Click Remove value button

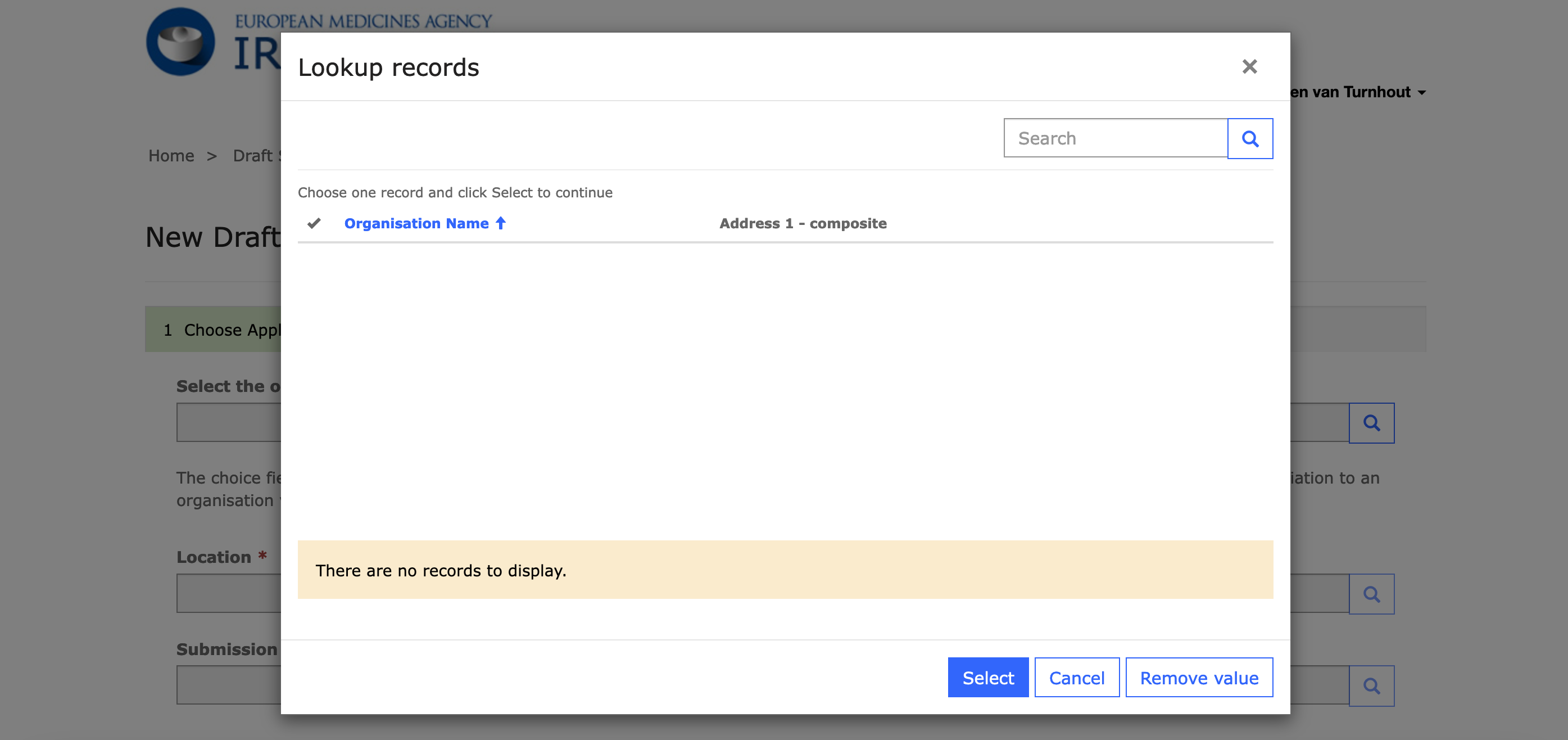click(x=1199, y=677)
